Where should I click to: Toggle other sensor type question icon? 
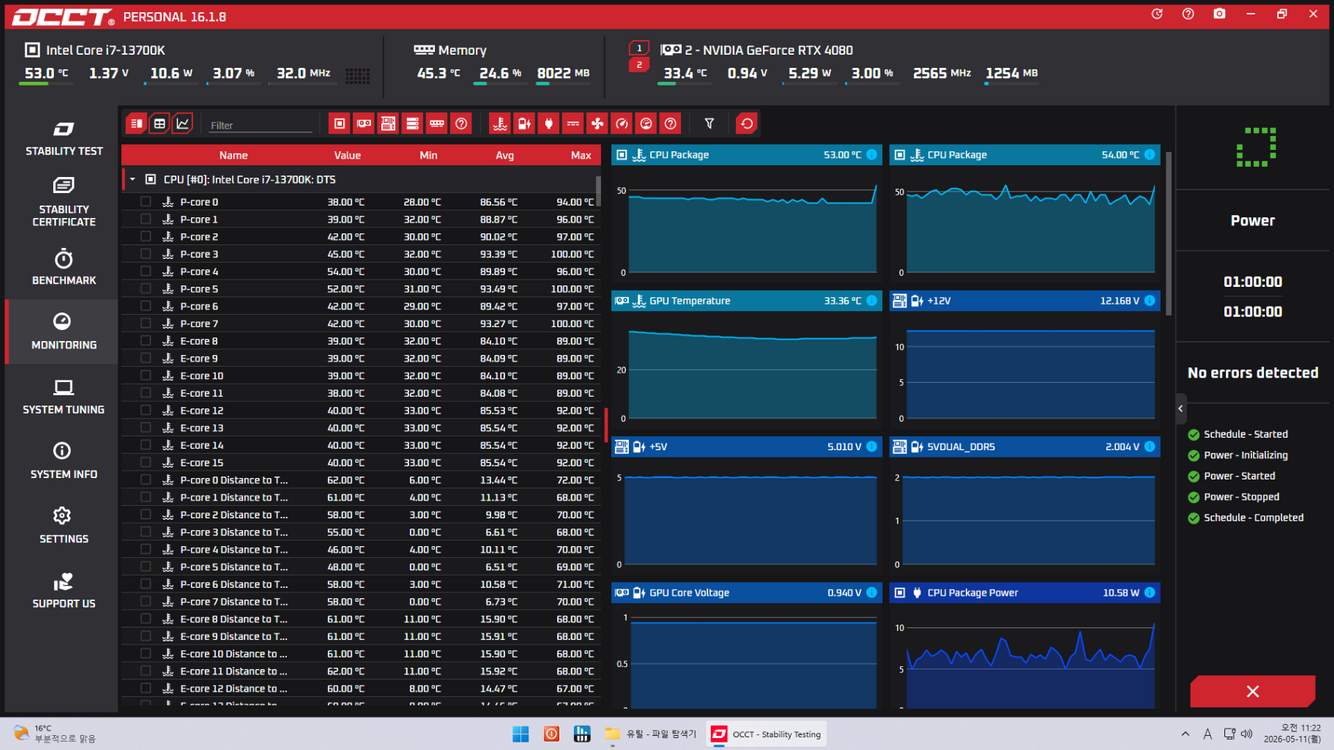pyautogui.click(x=670, y=124)
